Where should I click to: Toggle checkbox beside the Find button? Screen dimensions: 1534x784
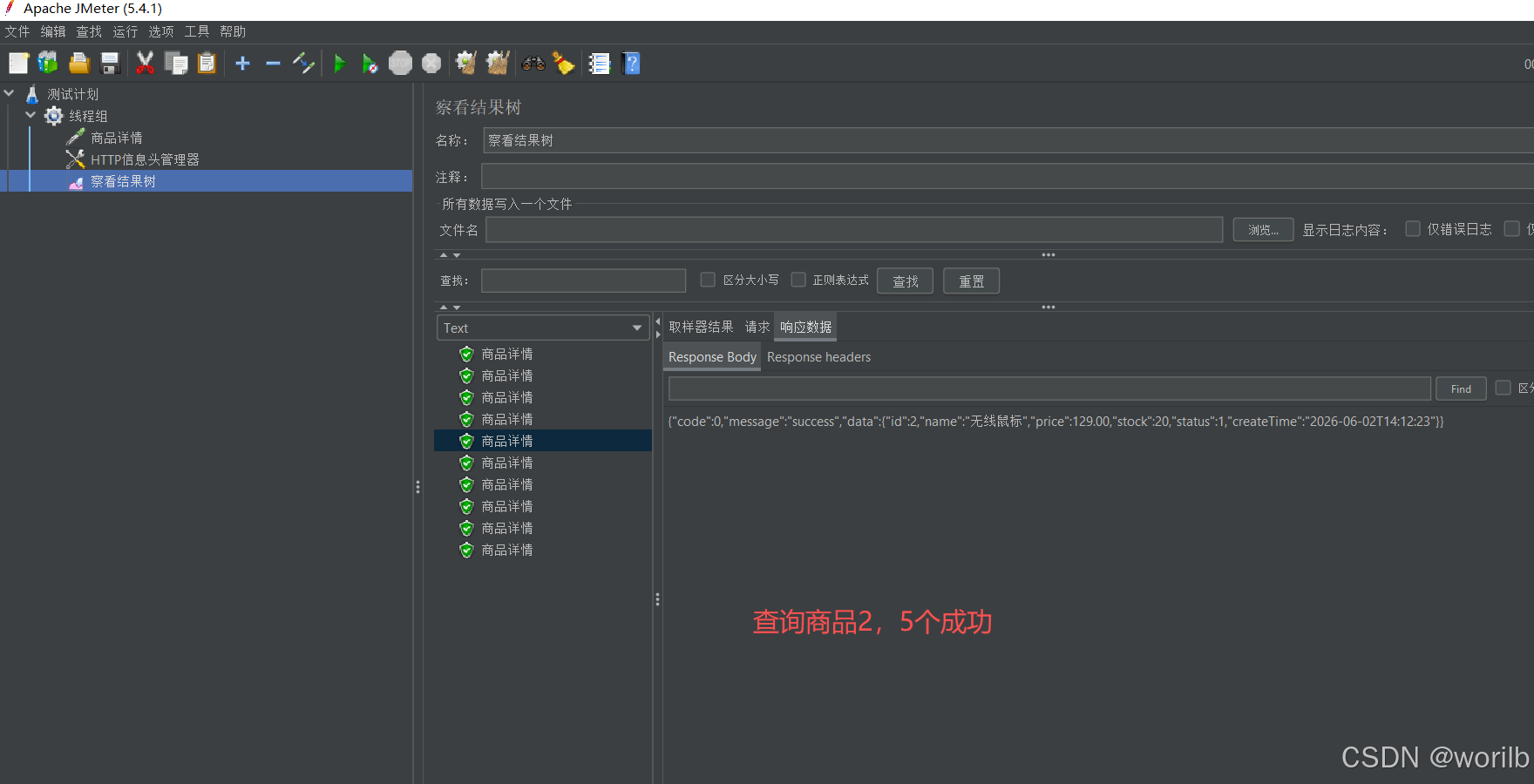coord(1503,388)
